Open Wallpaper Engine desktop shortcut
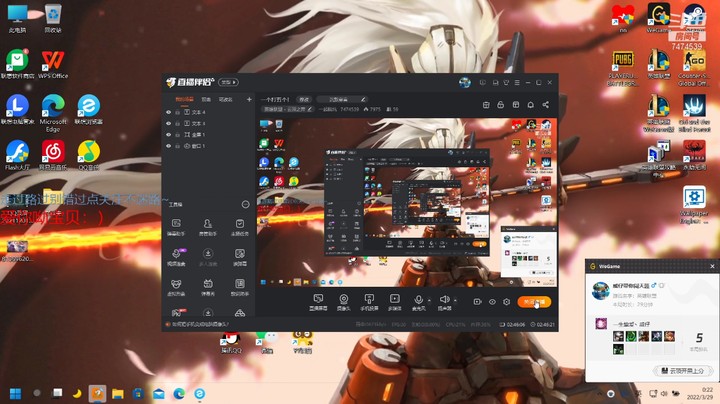720x404 pixels. 693,204
